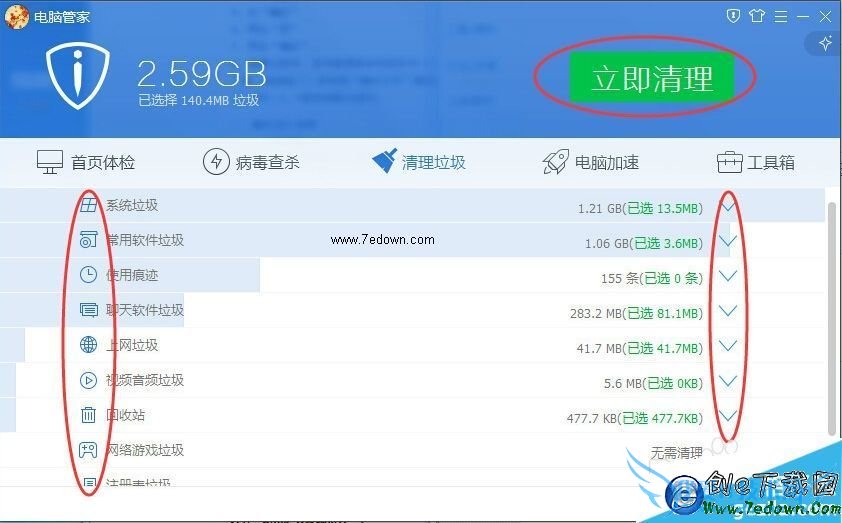Viewport: 842px width, 523px height.
Task: Close the 电脑管家 window
Action: (x=826, y=17)
